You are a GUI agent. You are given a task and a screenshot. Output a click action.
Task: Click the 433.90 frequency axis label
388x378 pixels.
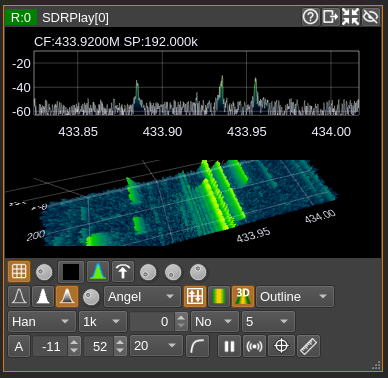point(162,132)
